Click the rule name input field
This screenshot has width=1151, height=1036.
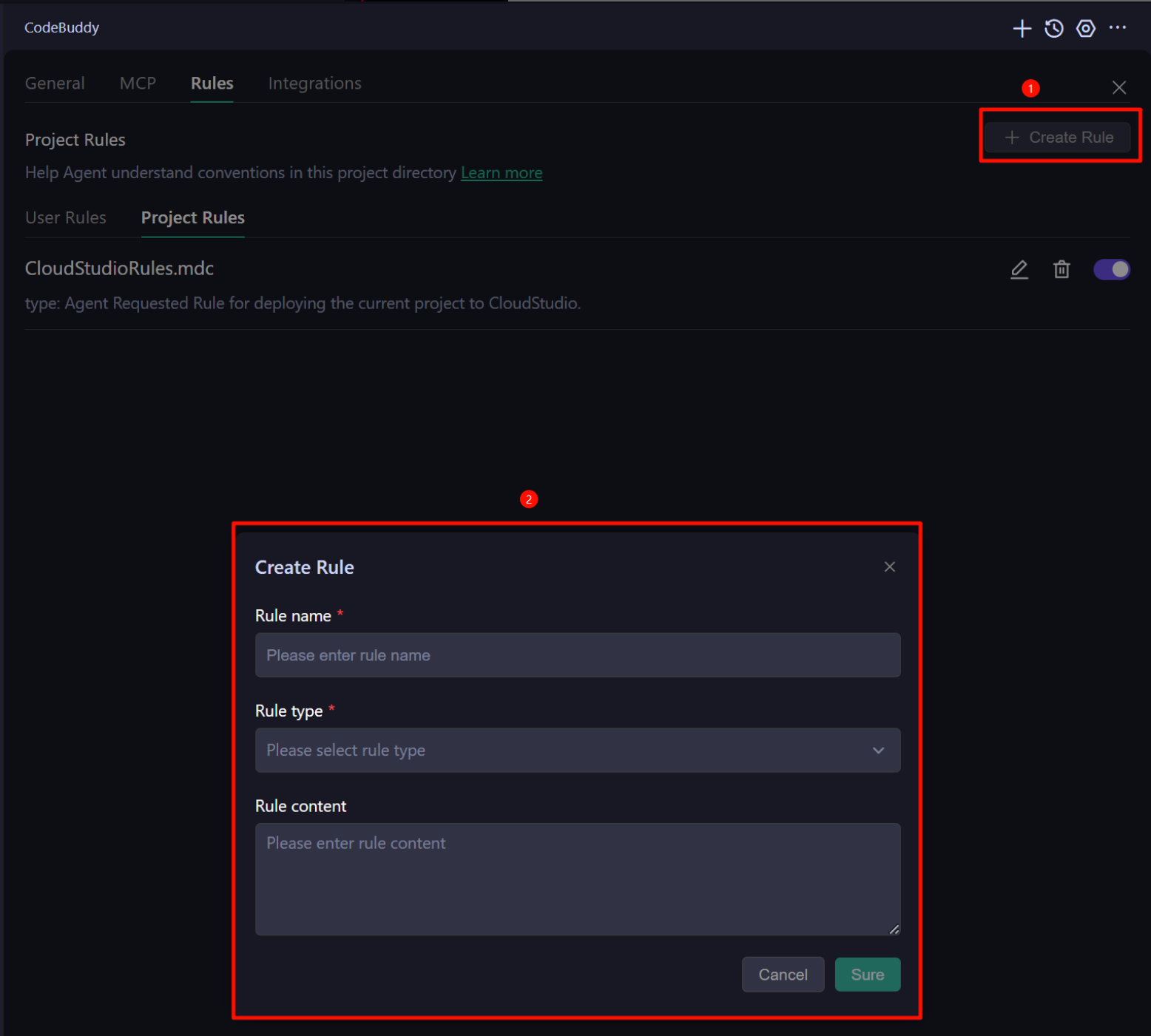[x=578, y=655]
